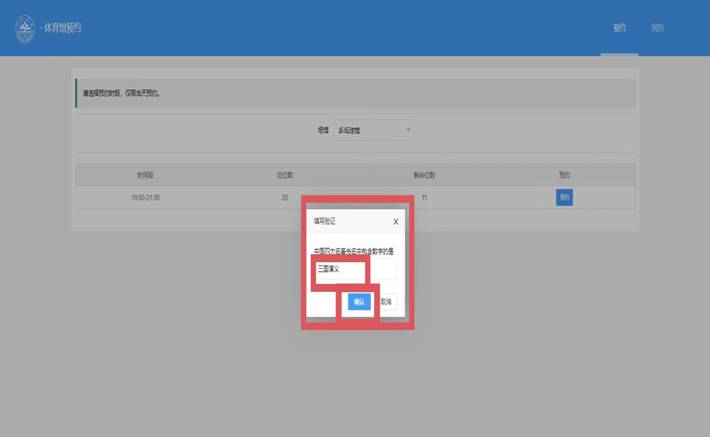Screen dimensions: 710x437
Task: Open the dimmed tab beside 预约 in header
Action: [x=657, y=28]
